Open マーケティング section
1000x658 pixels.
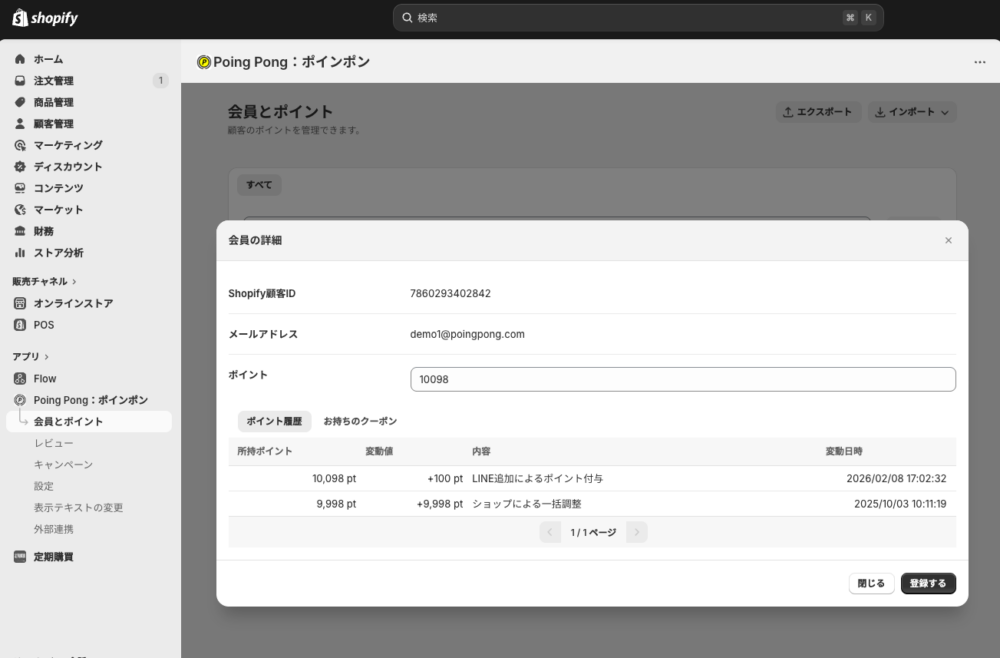click(x=67, y=145)
